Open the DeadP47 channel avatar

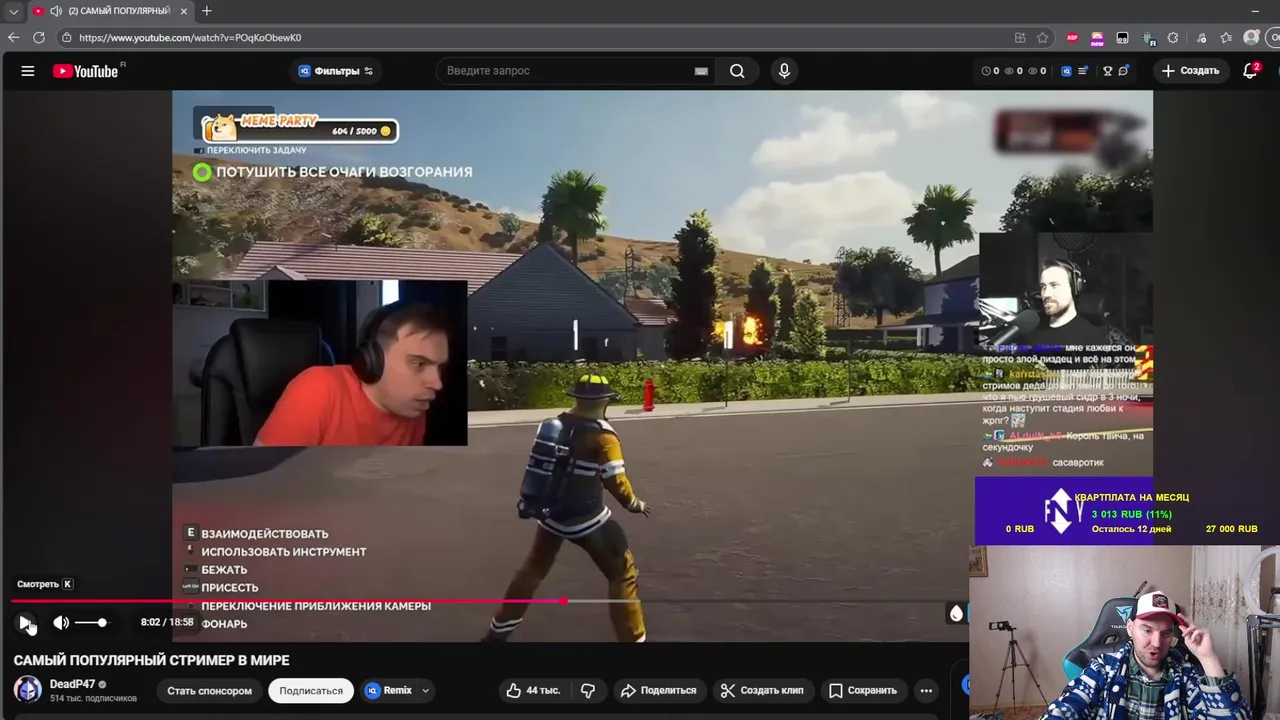point(28,689)
